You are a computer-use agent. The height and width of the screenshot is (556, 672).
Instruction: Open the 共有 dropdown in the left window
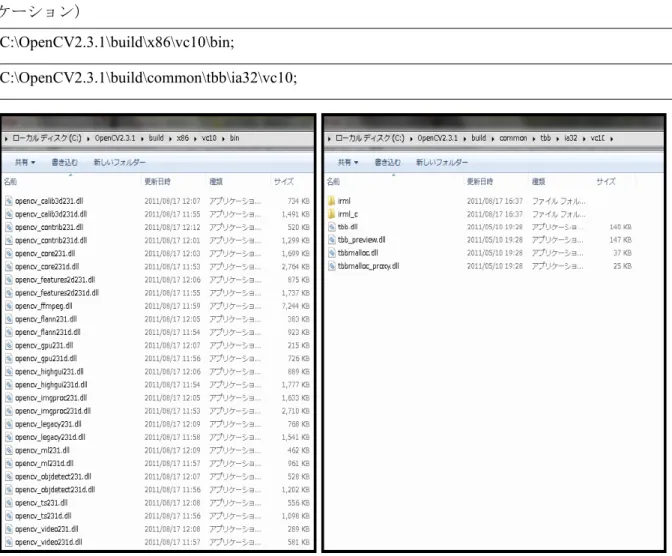pyautogui.click(x=25, y=162)
